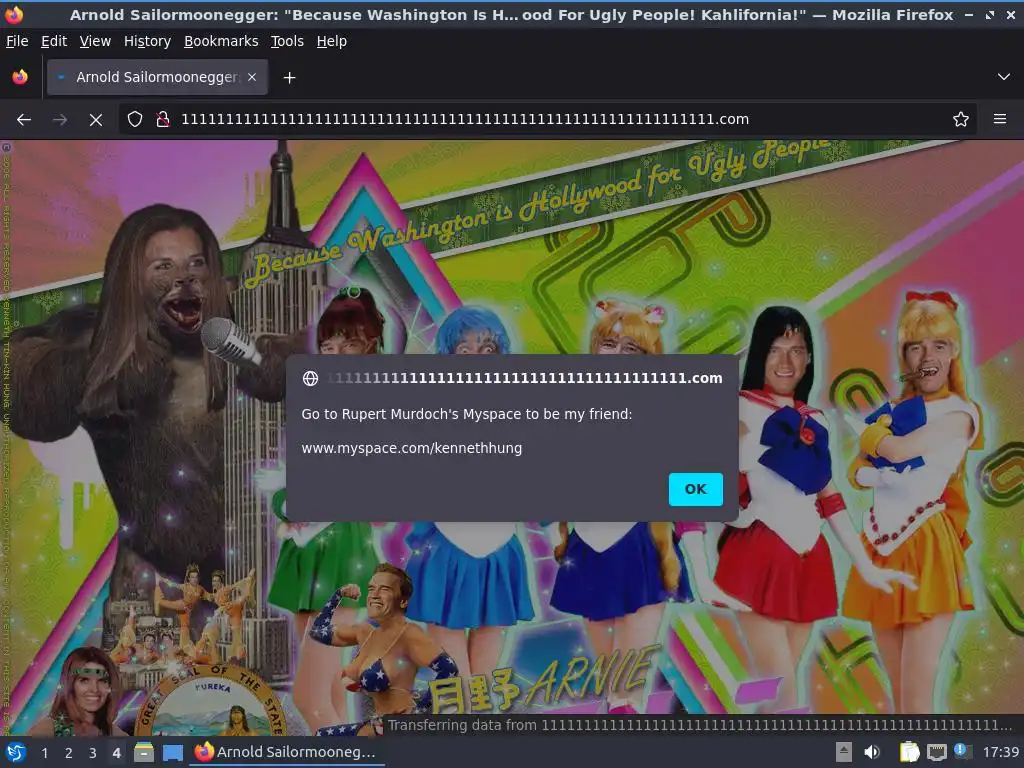Click the Firefox logo titlebar icon
This screenshot has width=1024, height=768.
pyautogui.click(x=14, y=14)
